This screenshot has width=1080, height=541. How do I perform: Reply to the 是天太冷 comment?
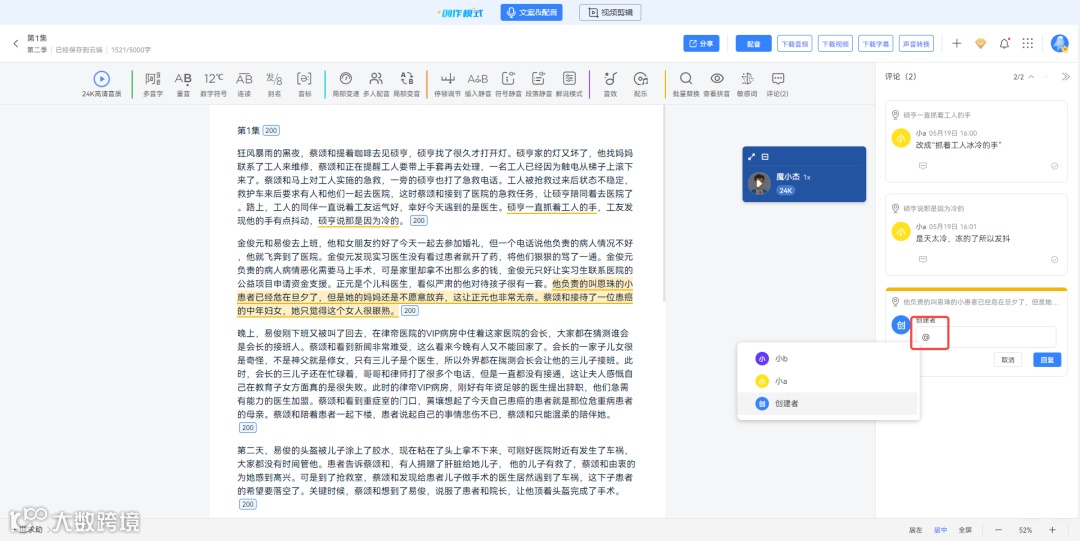[x=923, y=259]
